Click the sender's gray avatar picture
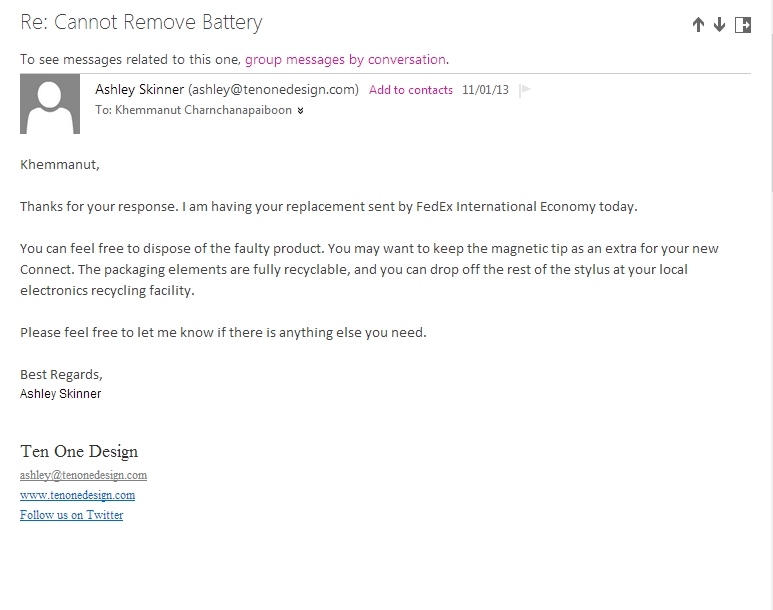Screen dimensions: 773x610 click(x=50, y=104)
